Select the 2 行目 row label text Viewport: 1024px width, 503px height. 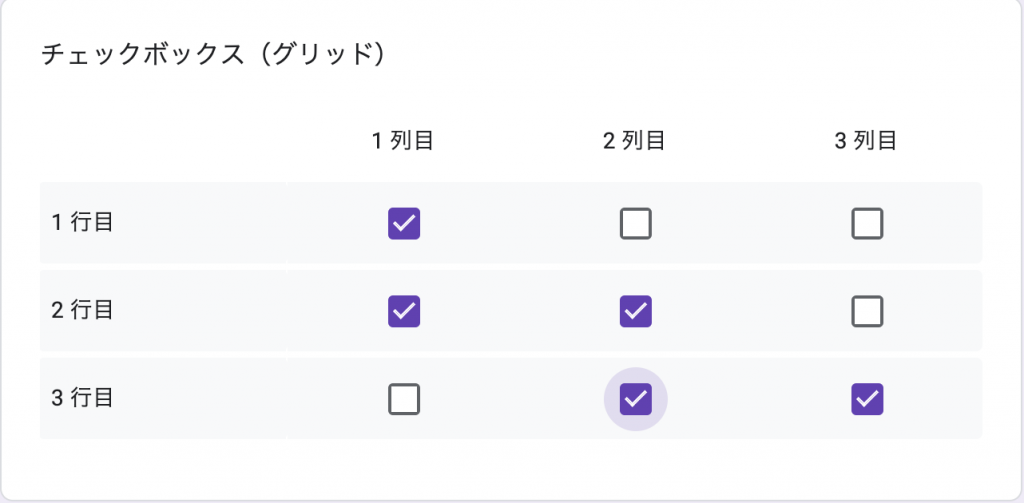82,310
